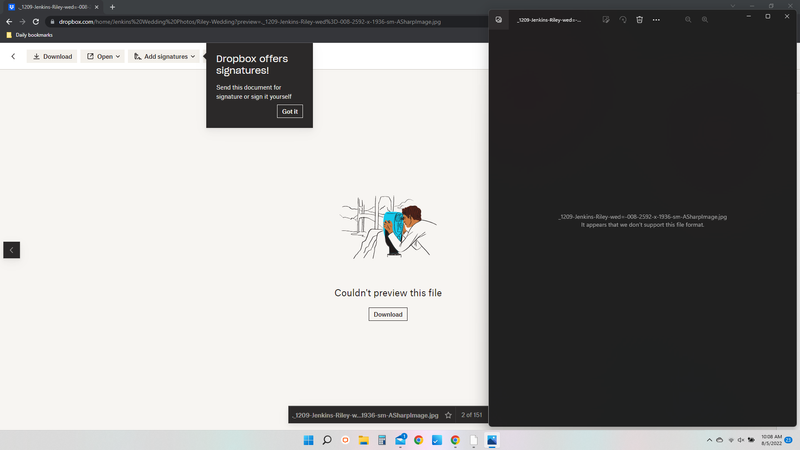800x450 pixels.
Task: Open the notification count badge
Action: [x=789, y=440]
